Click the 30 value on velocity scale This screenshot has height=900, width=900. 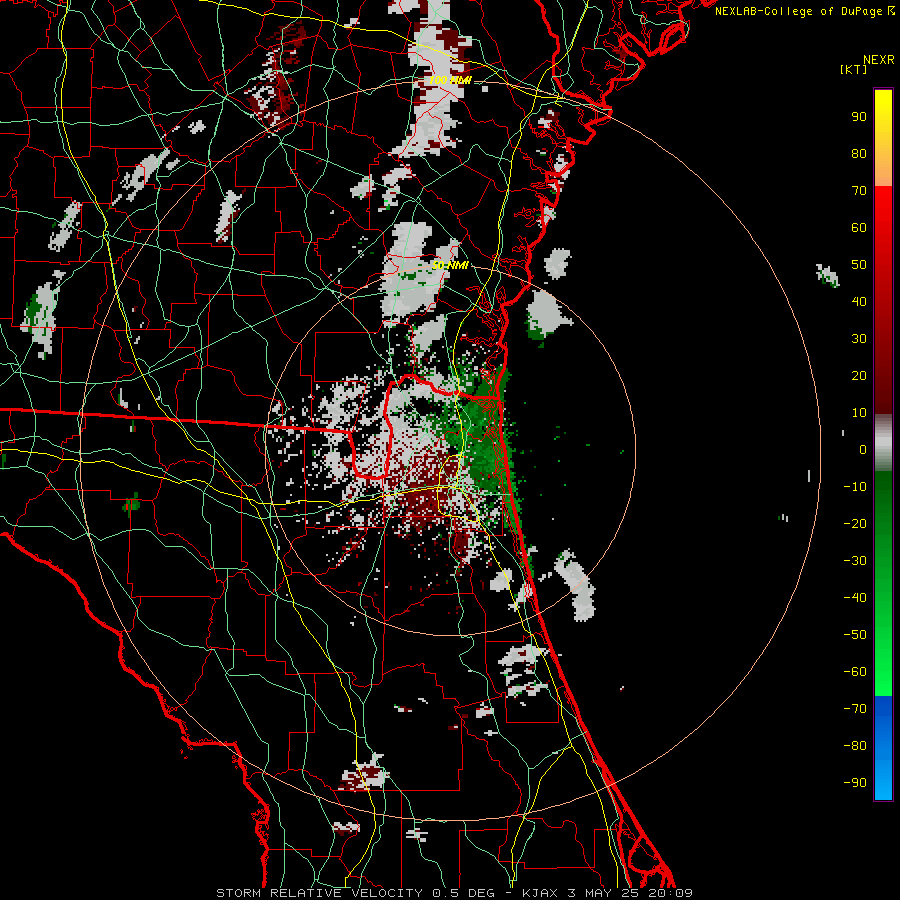[x=859, y=339]
